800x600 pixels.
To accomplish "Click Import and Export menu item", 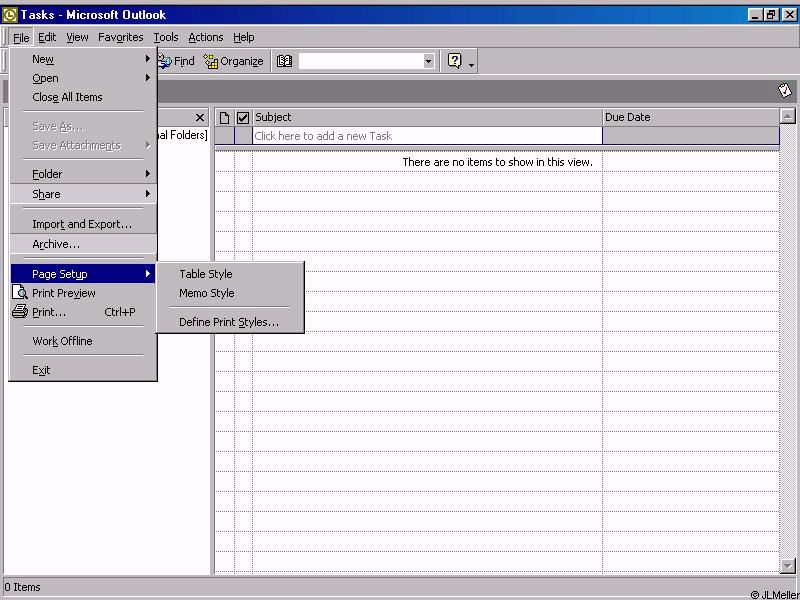I will 82,224.
